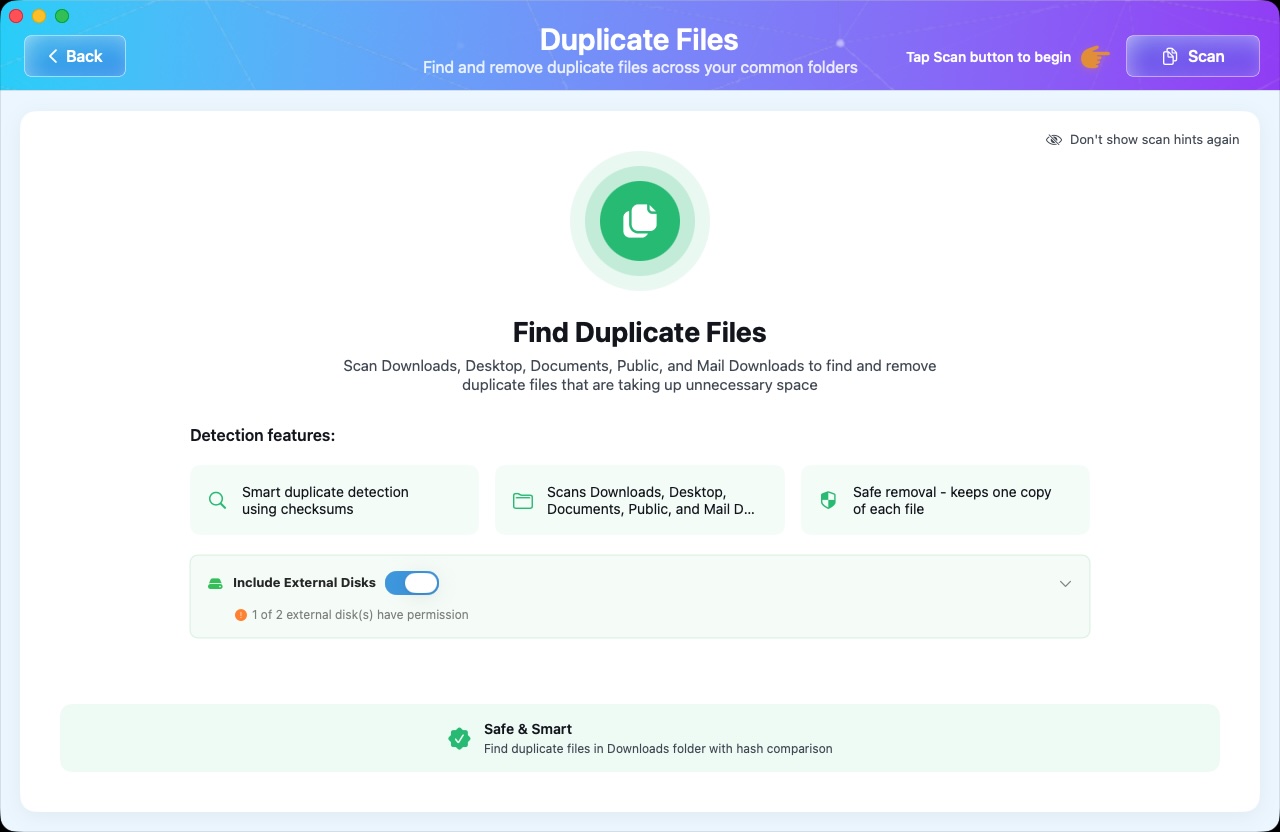Viewport: 1280px width, 832px height.
Task: Click the document icon inside the Scan button
Action: pos(1170,56)
